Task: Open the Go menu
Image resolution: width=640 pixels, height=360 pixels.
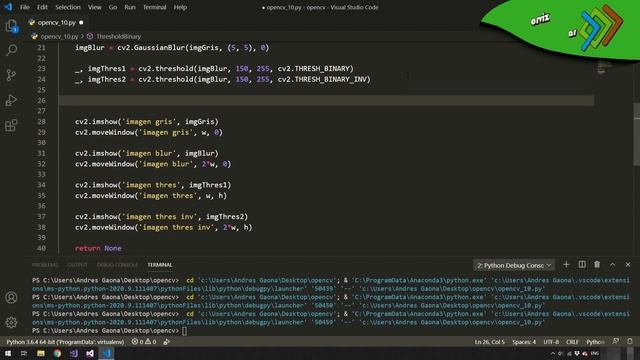Action: coord(113,7)
